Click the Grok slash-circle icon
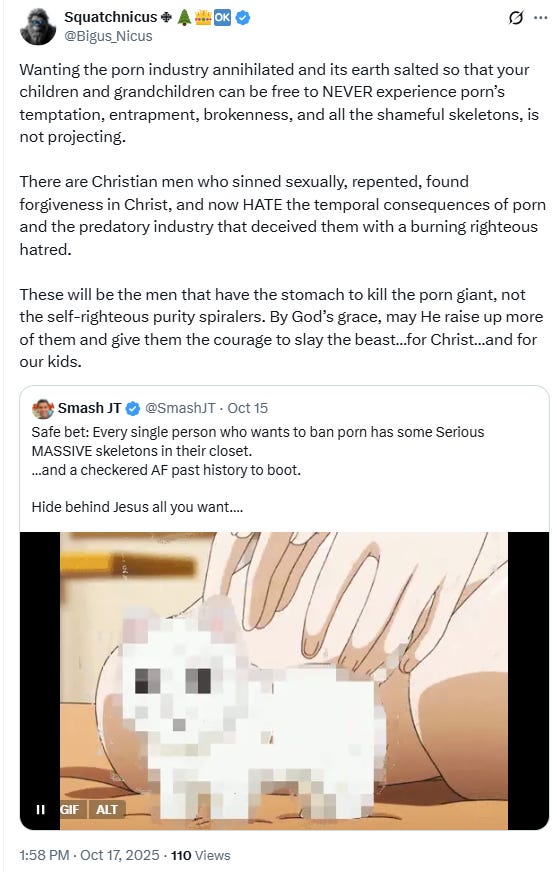 pyautogui.click(x=516, y=18)
